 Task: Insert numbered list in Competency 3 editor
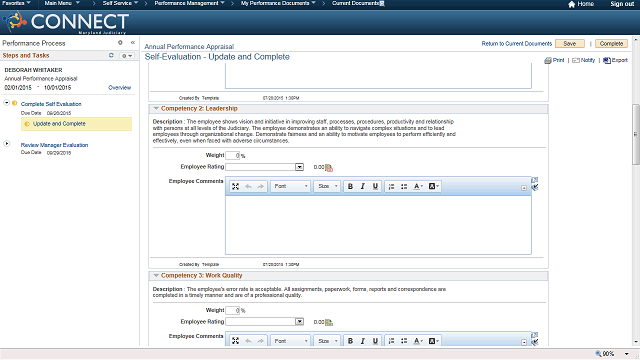pos(391,341)
